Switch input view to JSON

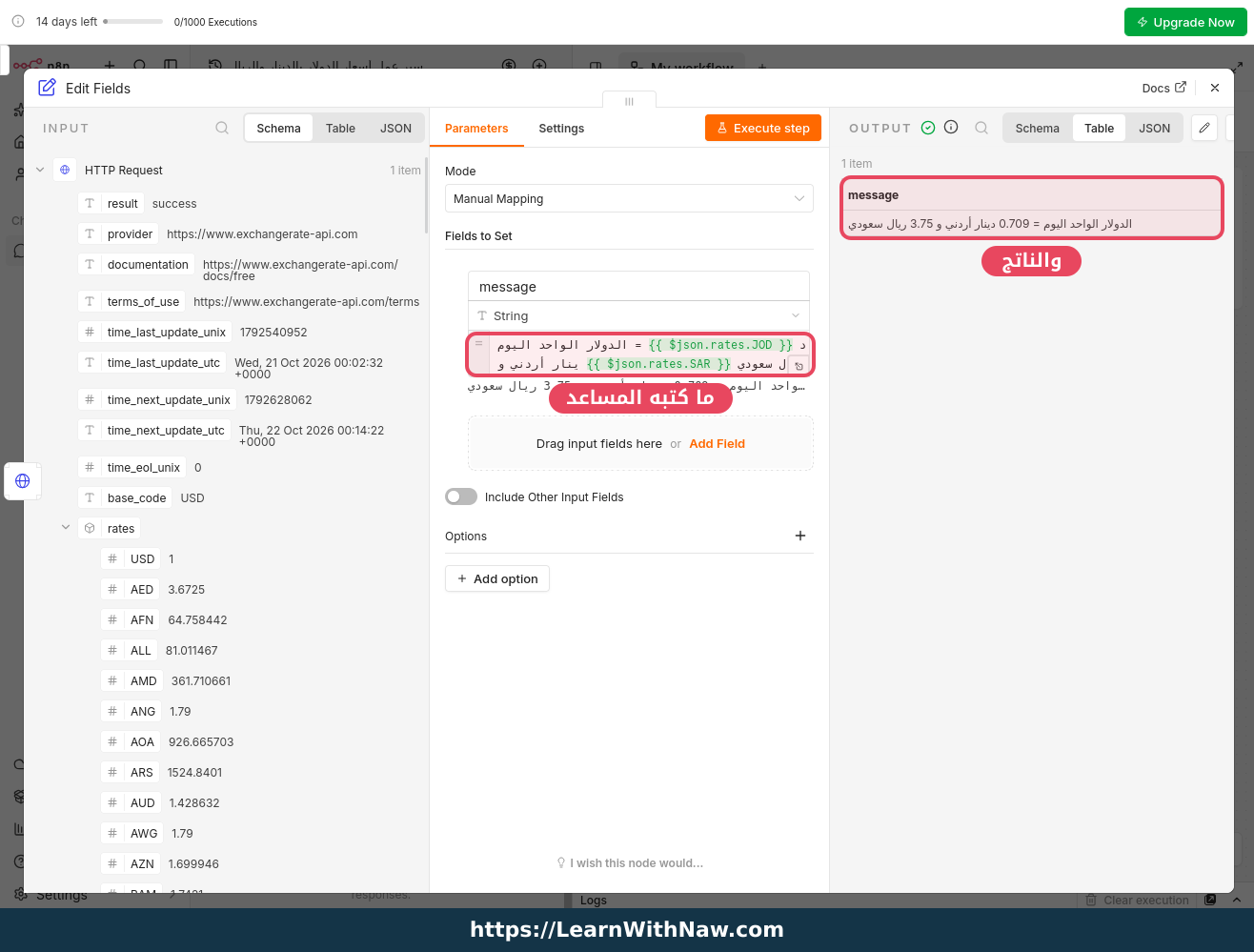(395, 128)
